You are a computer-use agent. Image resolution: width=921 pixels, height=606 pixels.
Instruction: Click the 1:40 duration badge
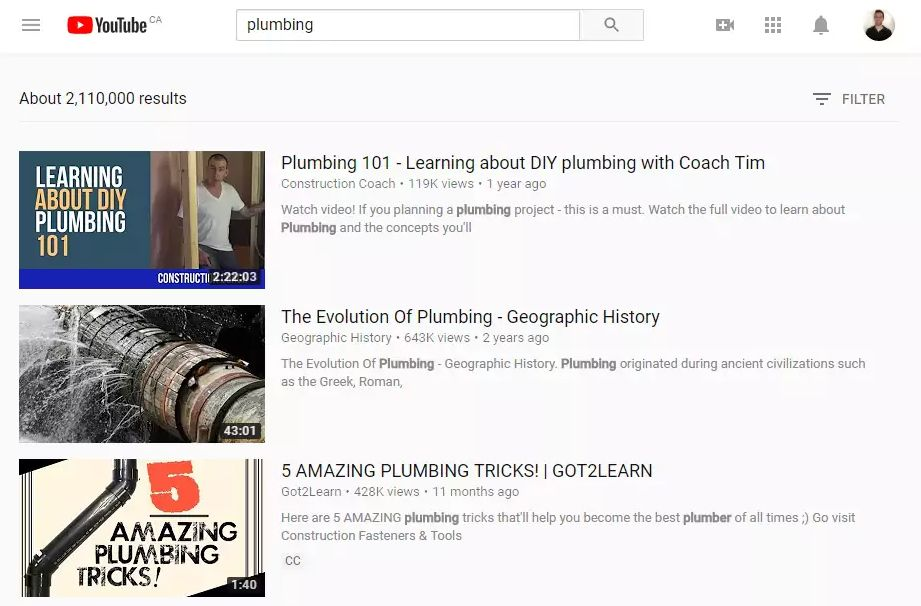coord(244,584)
